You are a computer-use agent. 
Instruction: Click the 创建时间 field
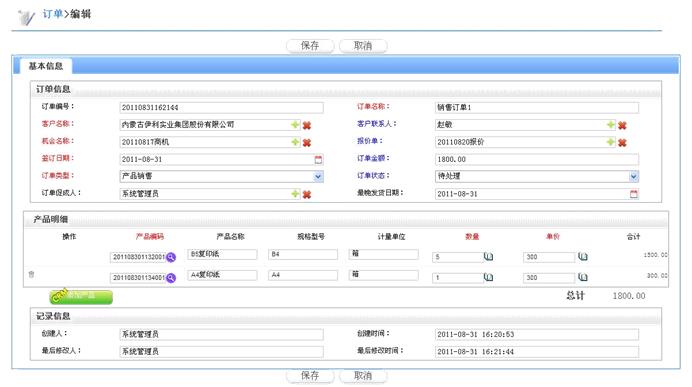(x=537, y=334)
